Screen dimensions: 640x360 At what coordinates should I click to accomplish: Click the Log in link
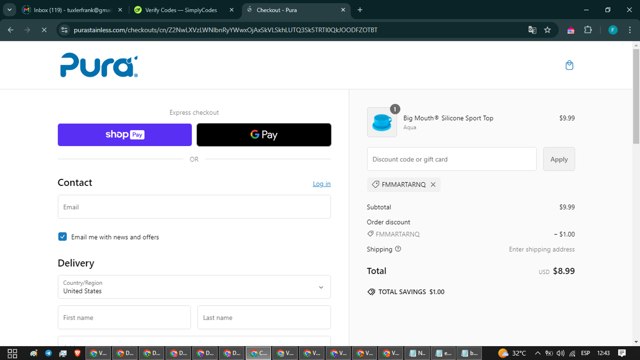tap(322, 184)
